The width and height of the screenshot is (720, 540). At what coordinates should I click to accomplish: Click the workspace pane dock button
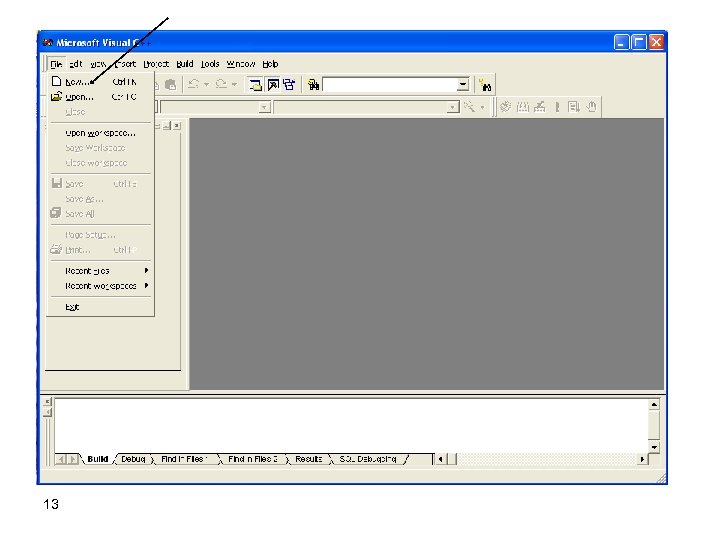tap(167, 126)
